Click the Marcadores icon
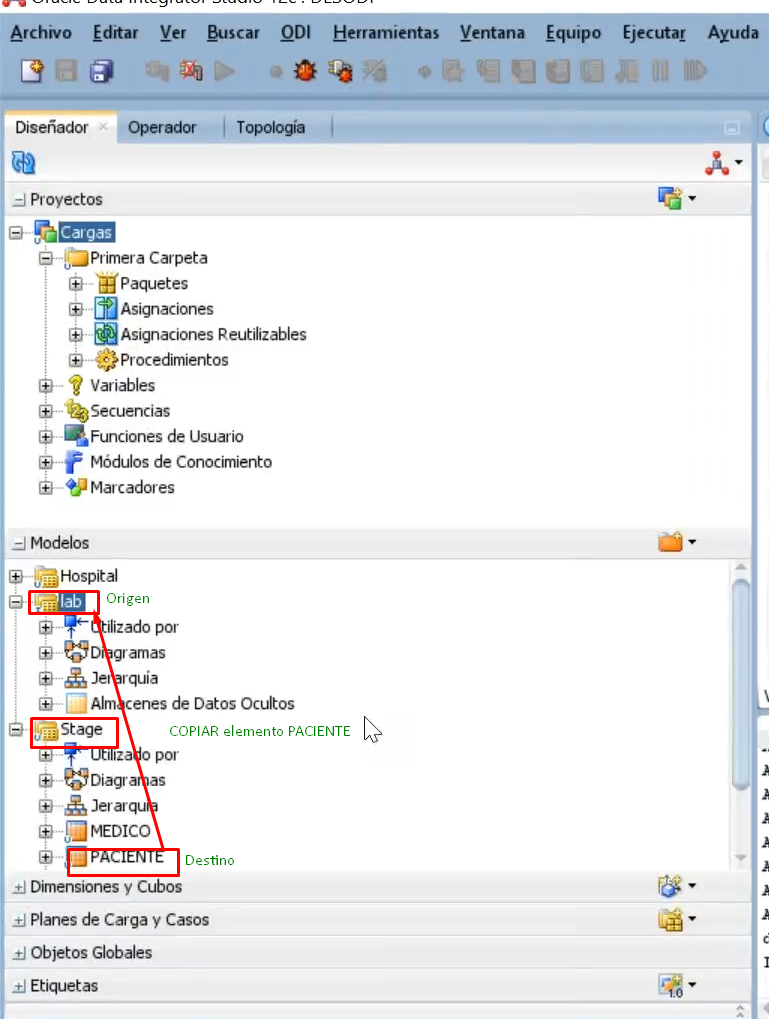Screen dimensions: 769x1019 tap(76, 487)
